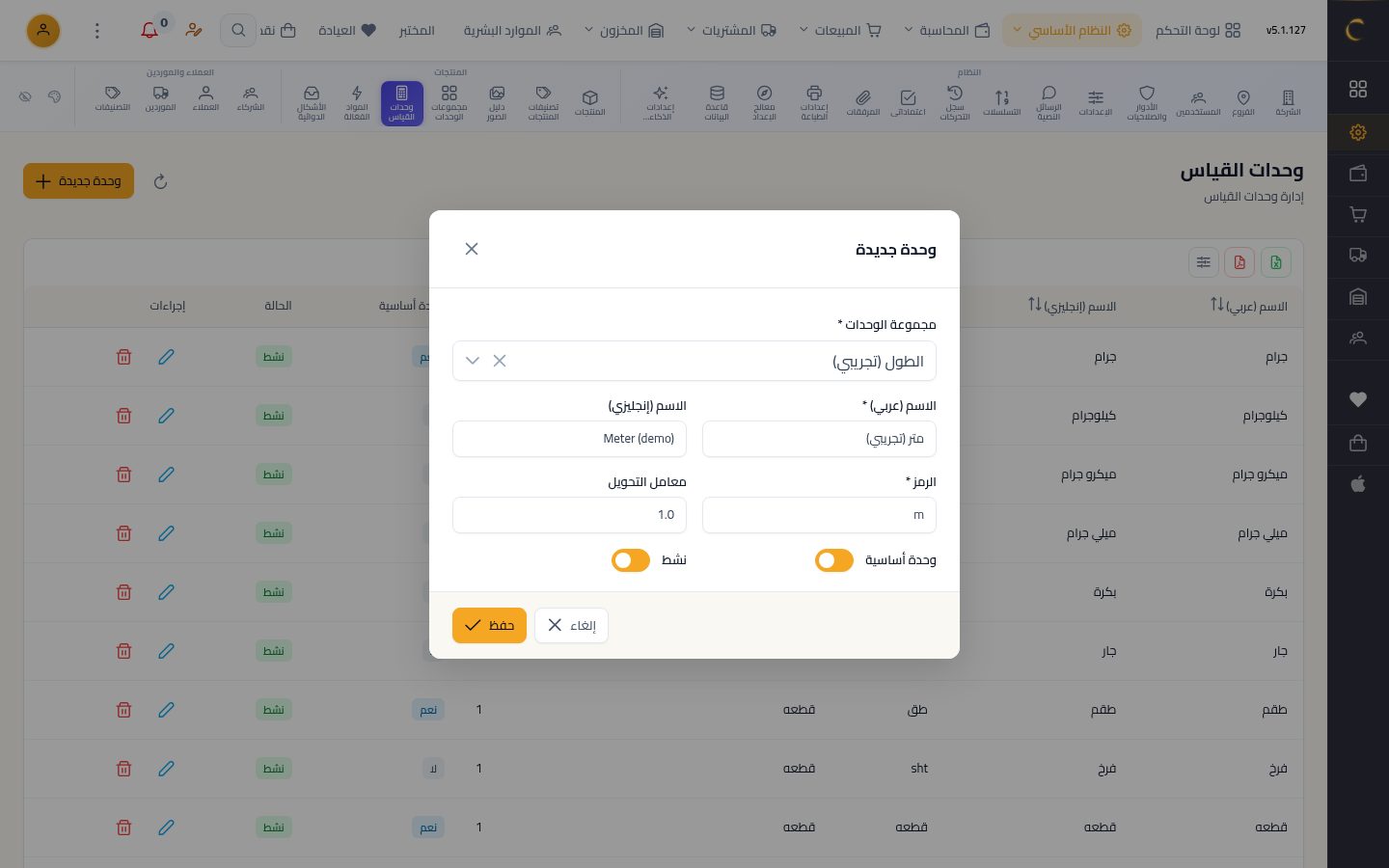
Task: Click the ribbon hide eye icon
Action: [26, 96]
